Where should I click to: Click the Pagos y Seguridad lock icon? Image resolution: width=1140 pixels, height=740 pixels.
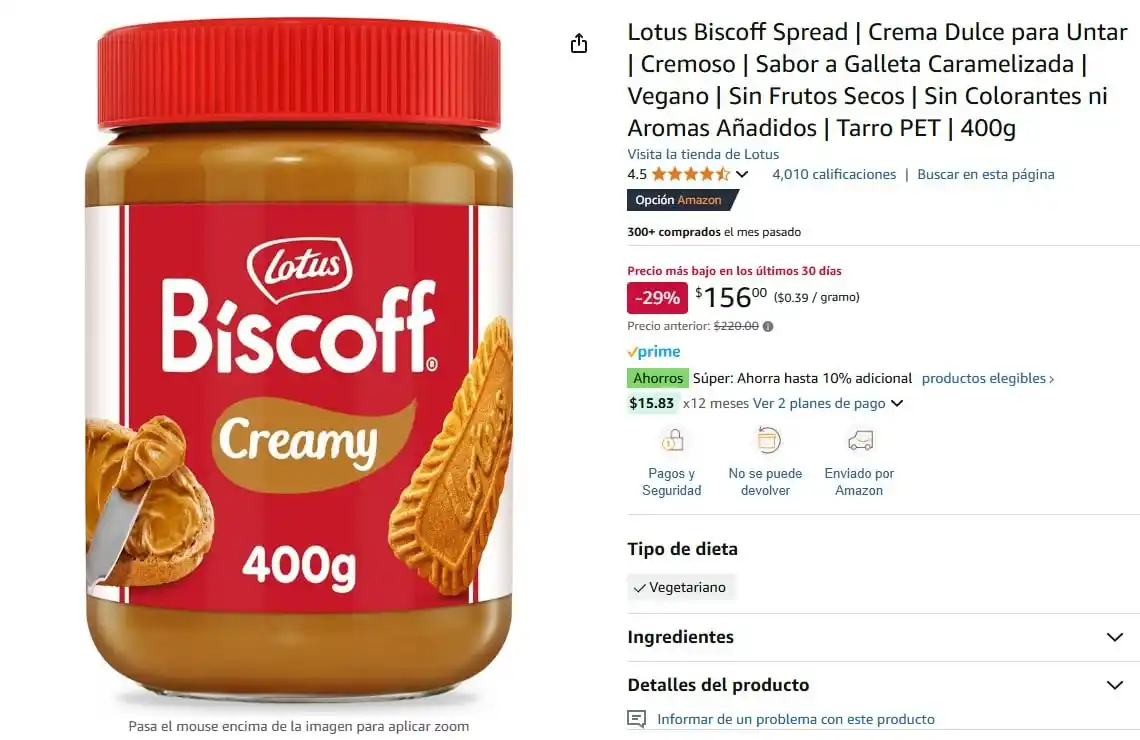pyautogui.click(x=672, y=441)
